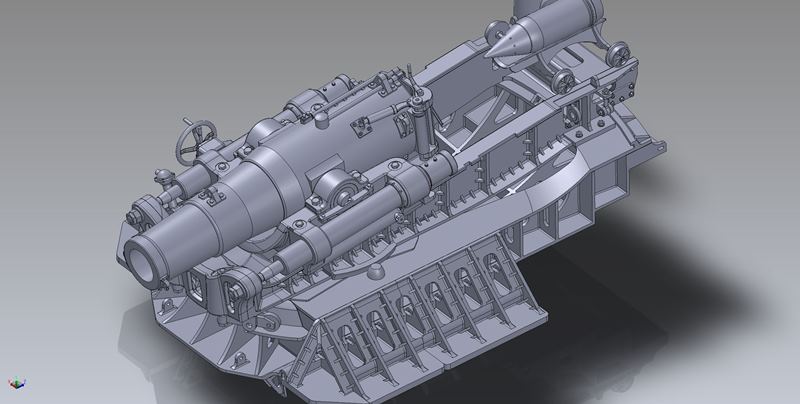Click the XYZ orientation triad in the corner
This screenshot has height=404, width=800.
pyautogui.click(x=14, y=383)
